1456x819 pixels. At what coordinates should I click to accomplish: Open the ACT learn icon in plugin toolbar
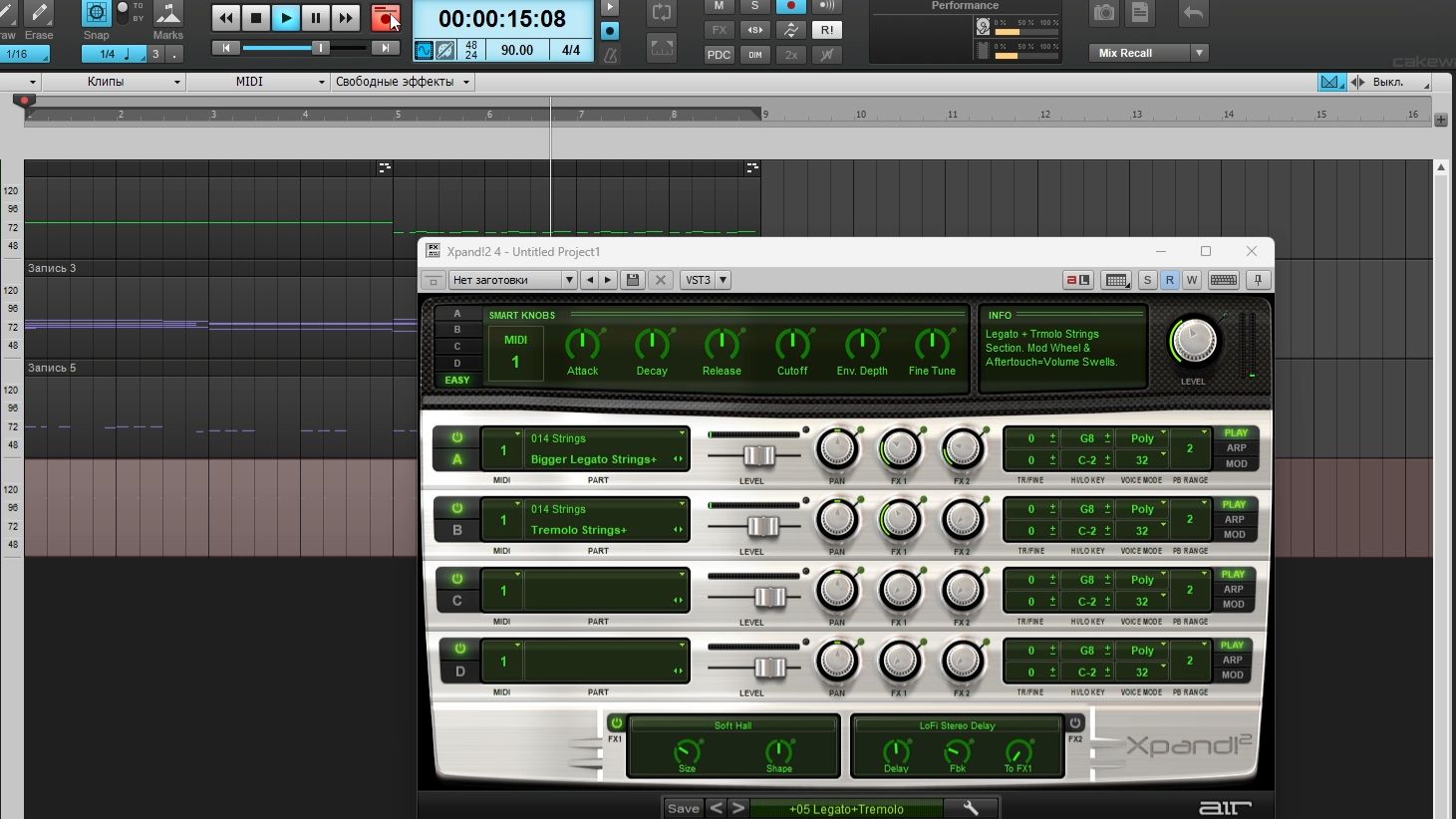click(1078, 280)
